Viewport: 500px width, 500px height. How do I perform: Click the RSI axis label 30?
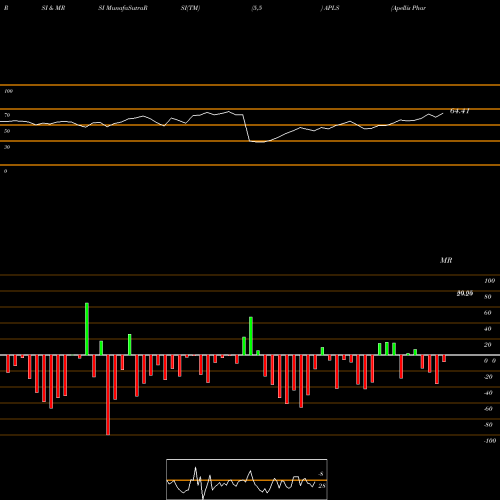tap(7, 147)
